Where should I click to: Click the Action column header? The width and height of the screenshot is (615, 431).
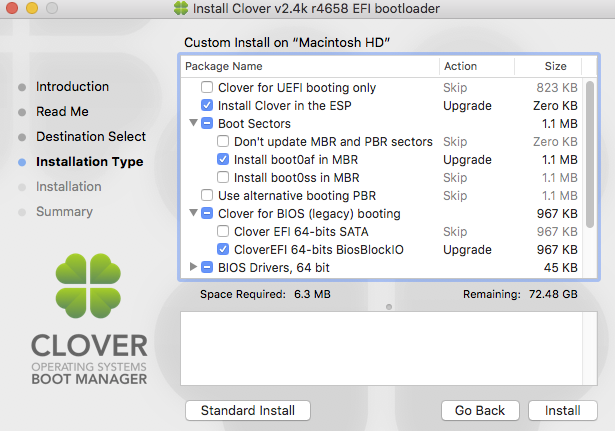click(x=477, y=66)
